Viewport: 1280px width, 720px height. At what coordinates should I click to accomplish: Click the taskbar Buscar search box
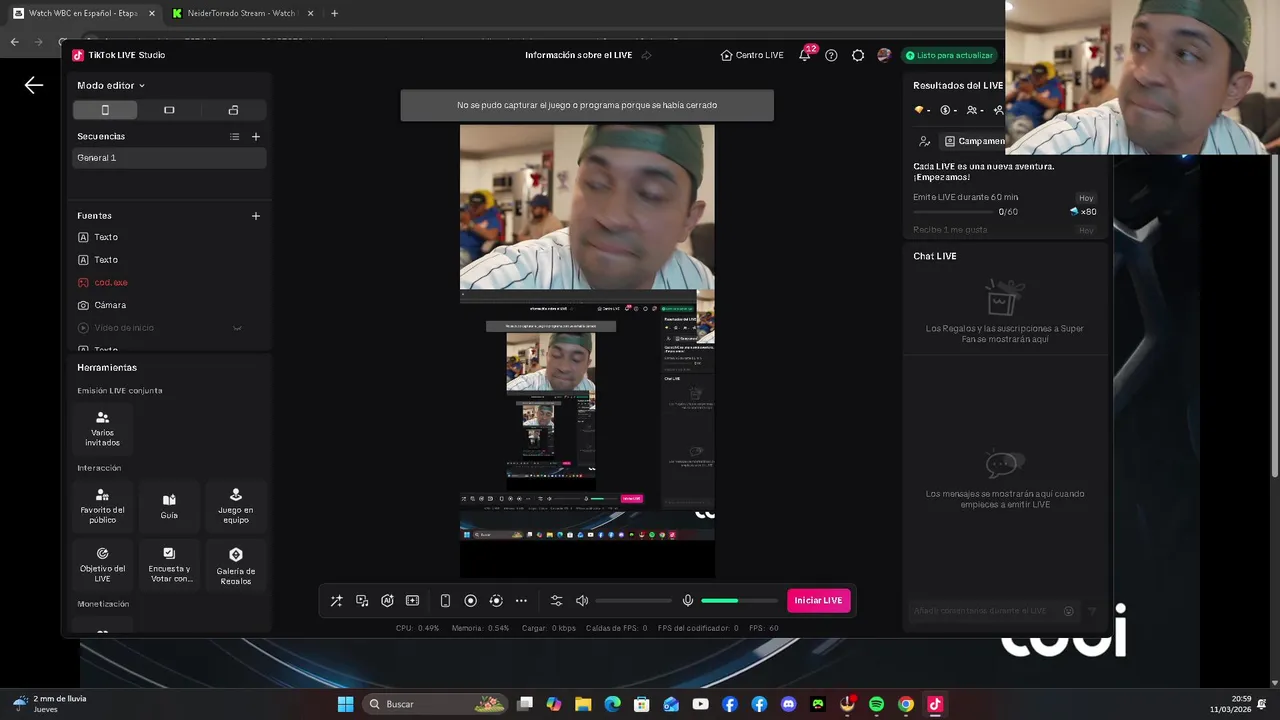tap(435, 704)
